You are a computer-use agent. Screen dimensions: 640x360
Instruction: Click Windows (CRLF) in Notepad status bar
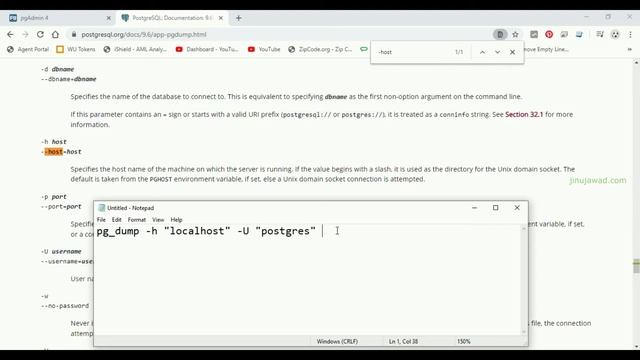coord(337,341)
